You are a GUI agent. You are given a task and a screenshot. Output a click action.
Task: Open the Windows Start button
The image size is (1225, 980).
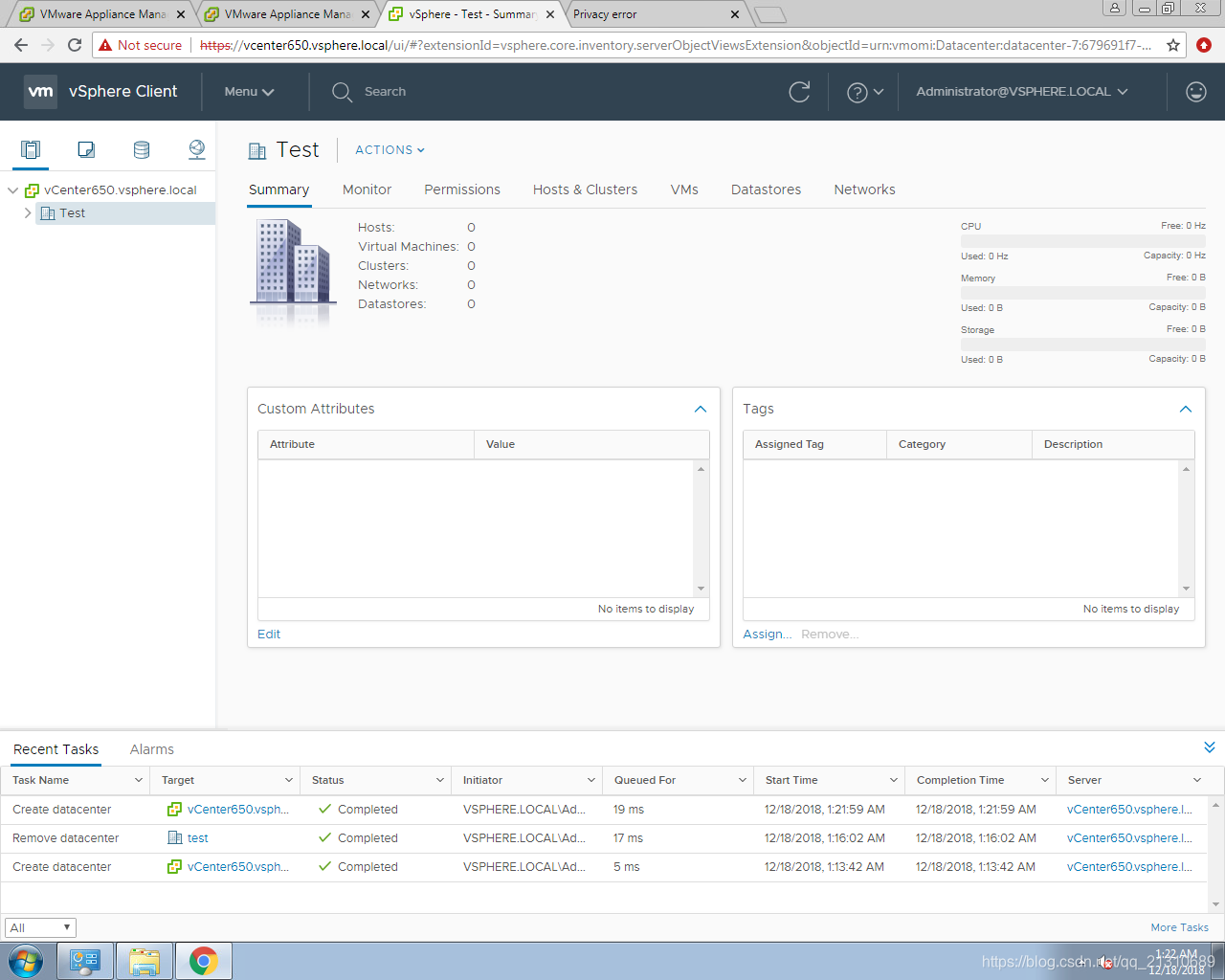[26, 961]
